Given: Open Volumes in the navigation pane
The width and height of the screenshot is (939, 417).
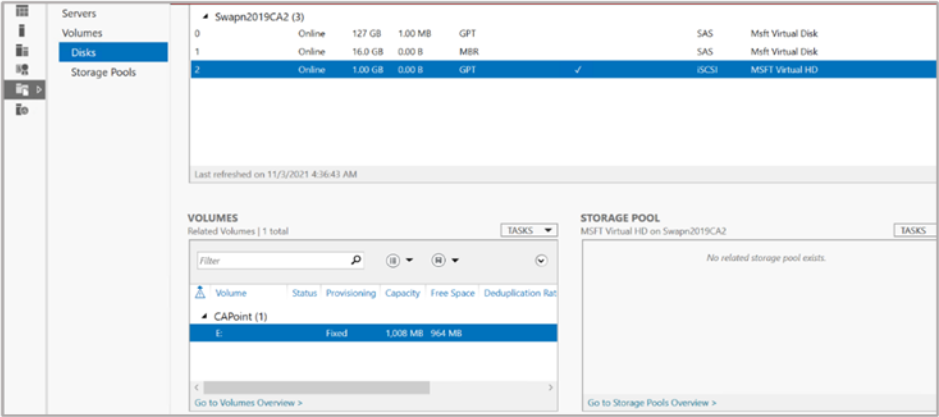Looking at the screenshot, I should pos(82,33).
